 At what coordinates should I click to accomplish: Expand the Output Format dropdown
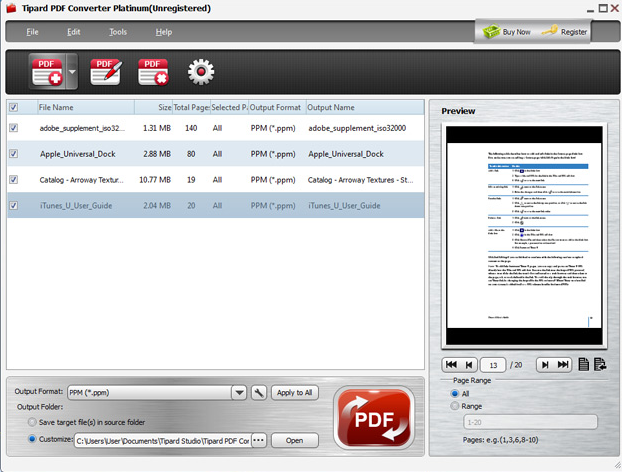point(239,393)
